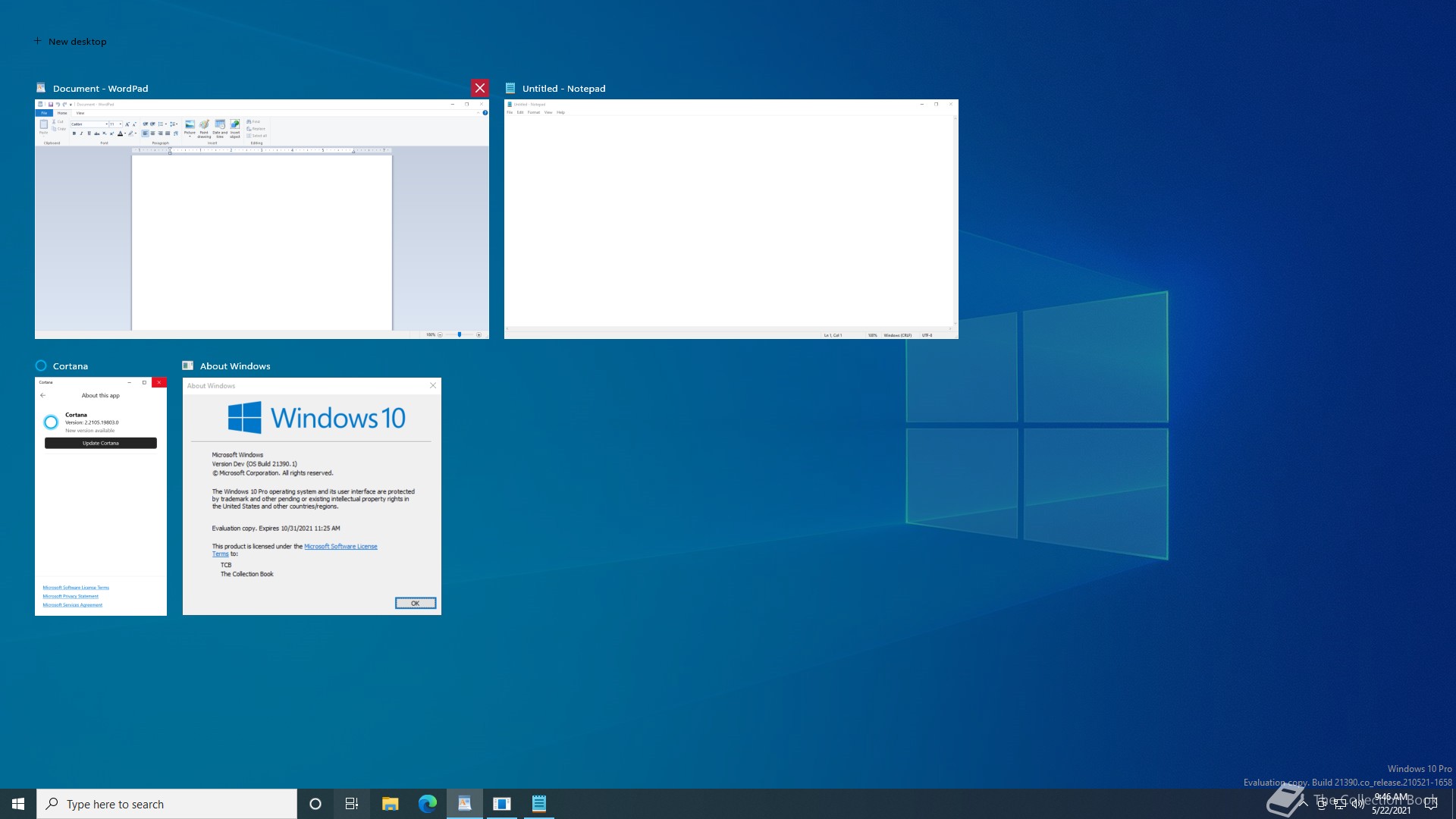Open the network status tray icon

click(x=1340, y=804)
